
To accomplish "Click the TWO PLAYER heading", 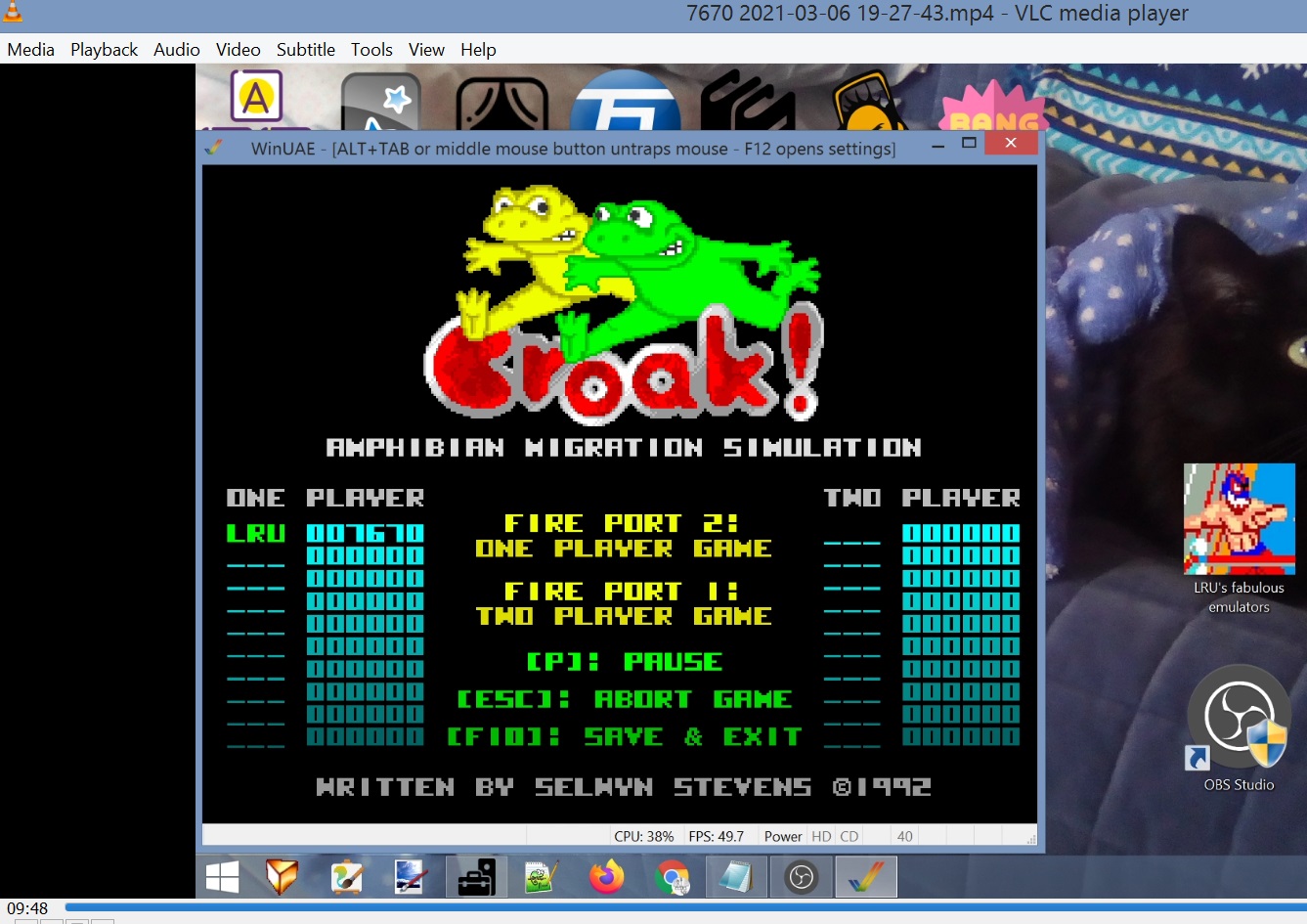I will pyautogui.click(x=922, y=498).
